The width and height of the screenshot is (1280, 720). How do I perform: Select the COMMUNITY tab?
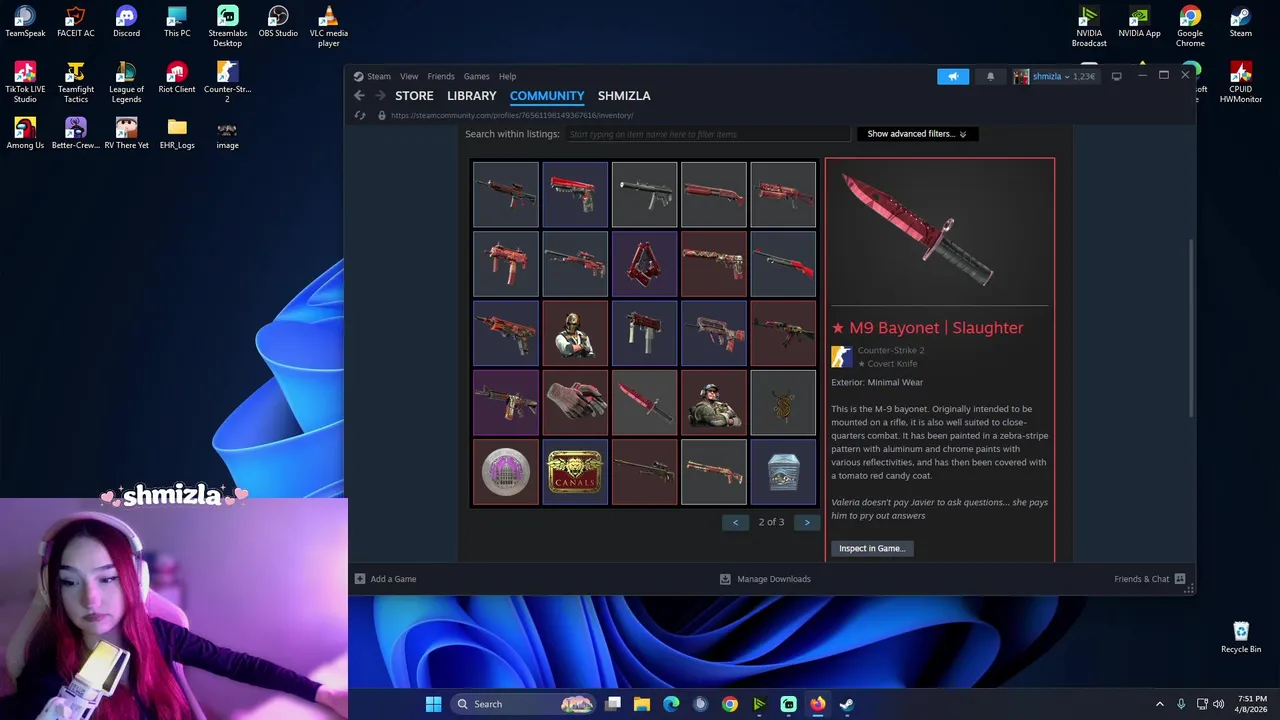(547, 96)
